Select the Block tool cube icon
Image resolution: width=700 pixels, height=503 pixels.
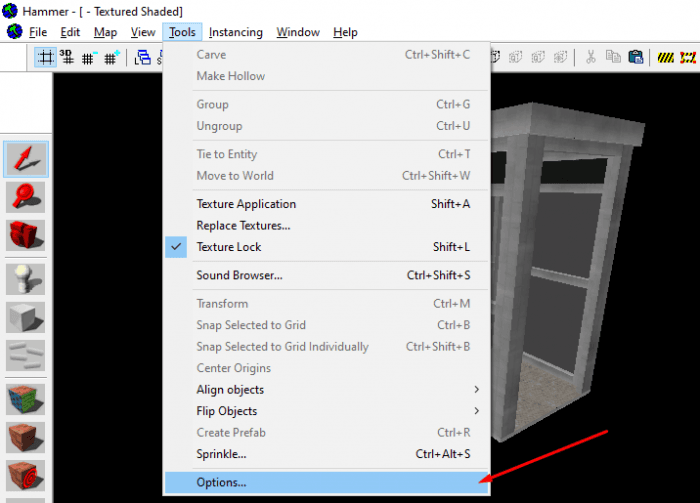tap(25, 317)
